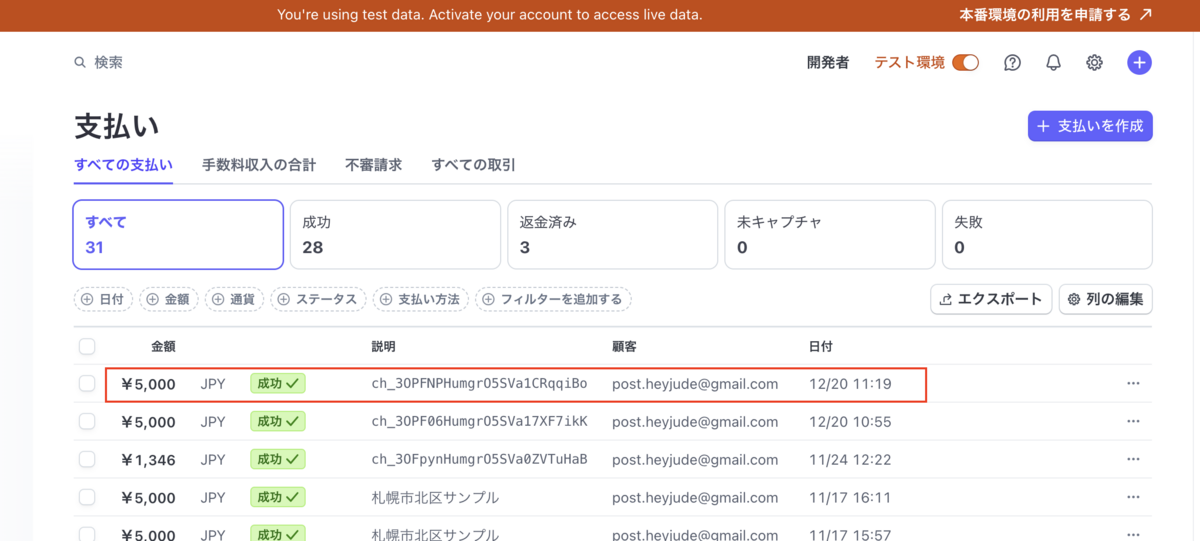Image resolution: width=1200 pixels, height=541 pixels.
Task: Switch to すべての支払い tab
Action: tap(124, 165)
